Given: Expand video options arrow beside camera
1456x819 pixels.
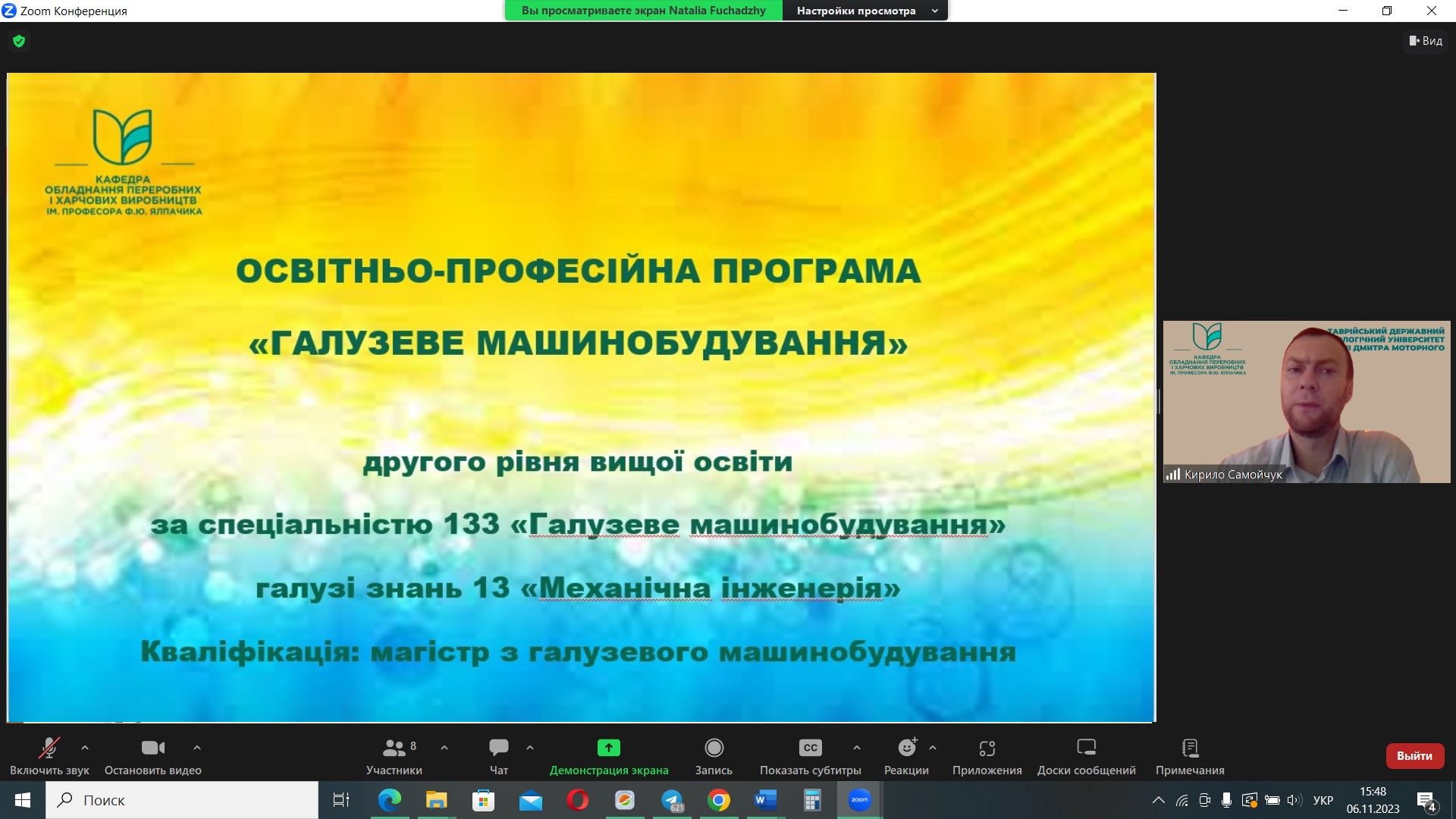Looking at the screenshot, I should [197, 748].
